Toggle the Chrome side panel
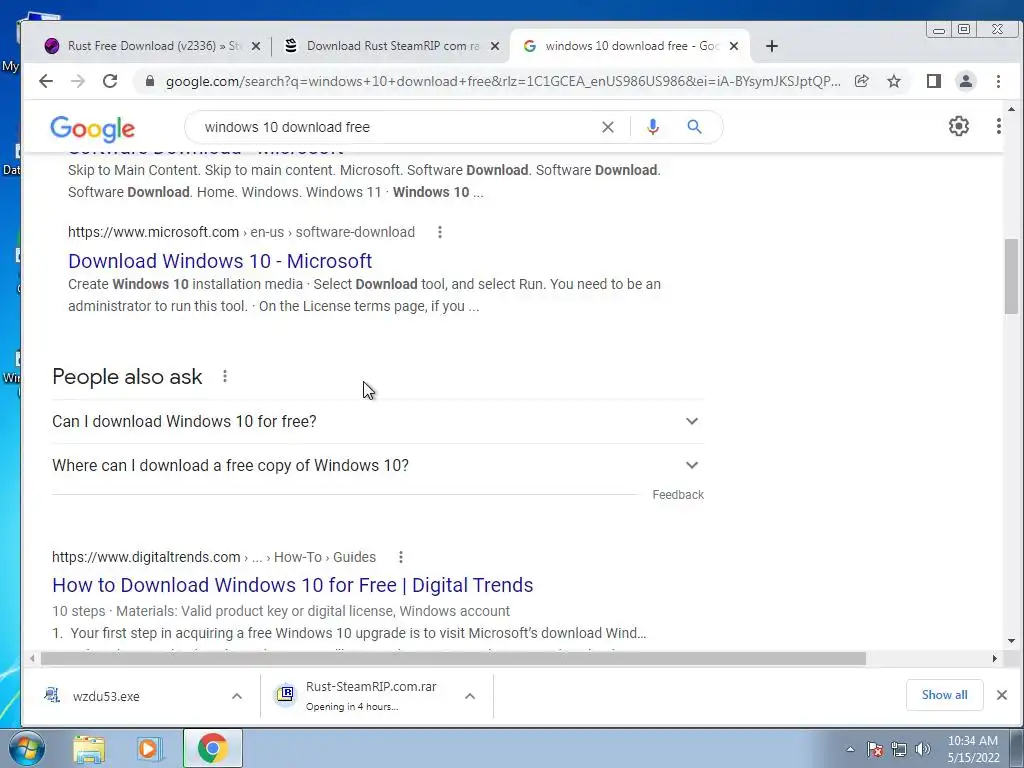This screenshot has width=1024, height=768. [933, 81]
